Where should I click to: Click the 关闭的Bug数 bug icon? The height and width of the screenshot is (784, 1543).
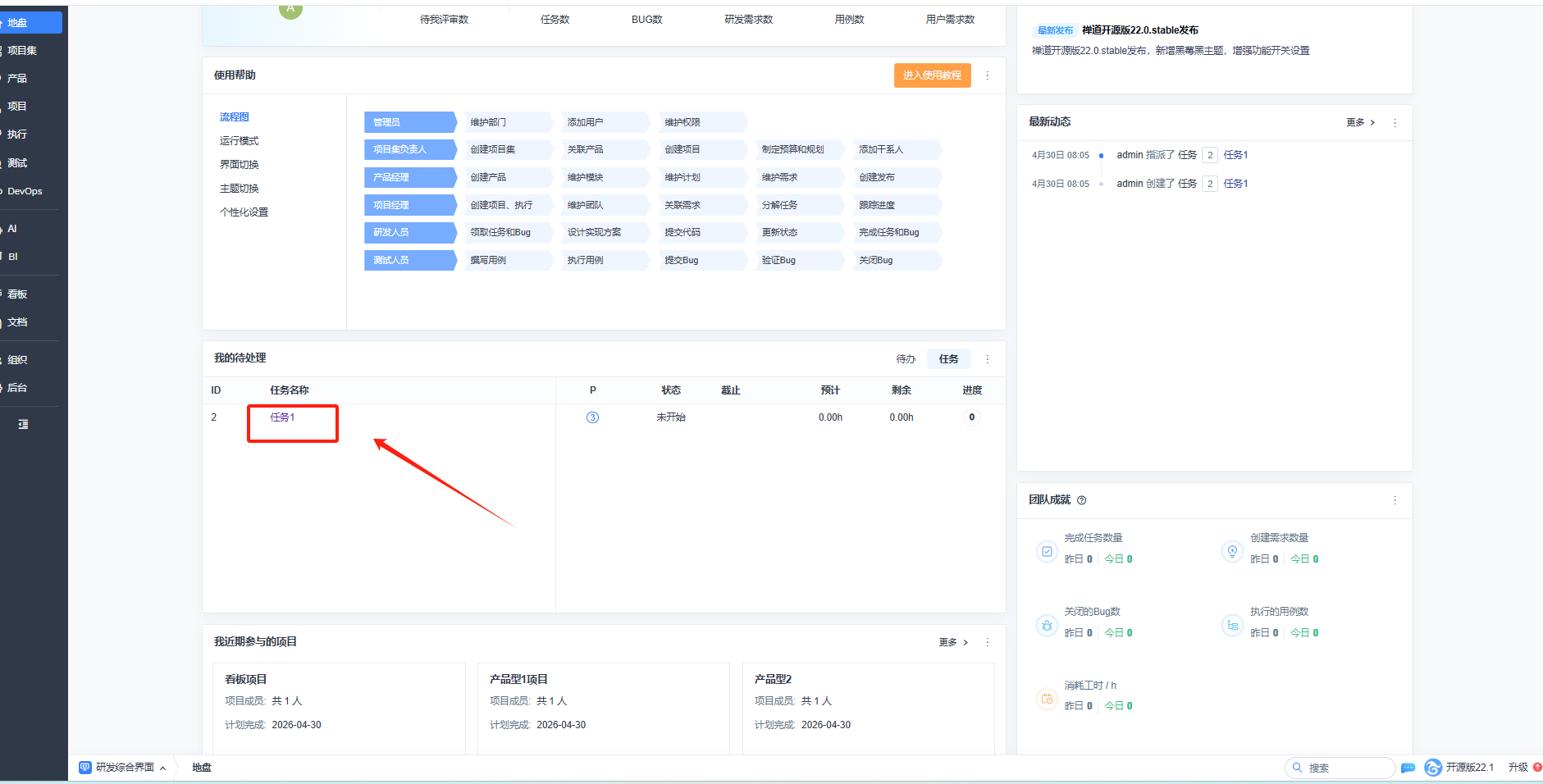[x=1047, y=625]
